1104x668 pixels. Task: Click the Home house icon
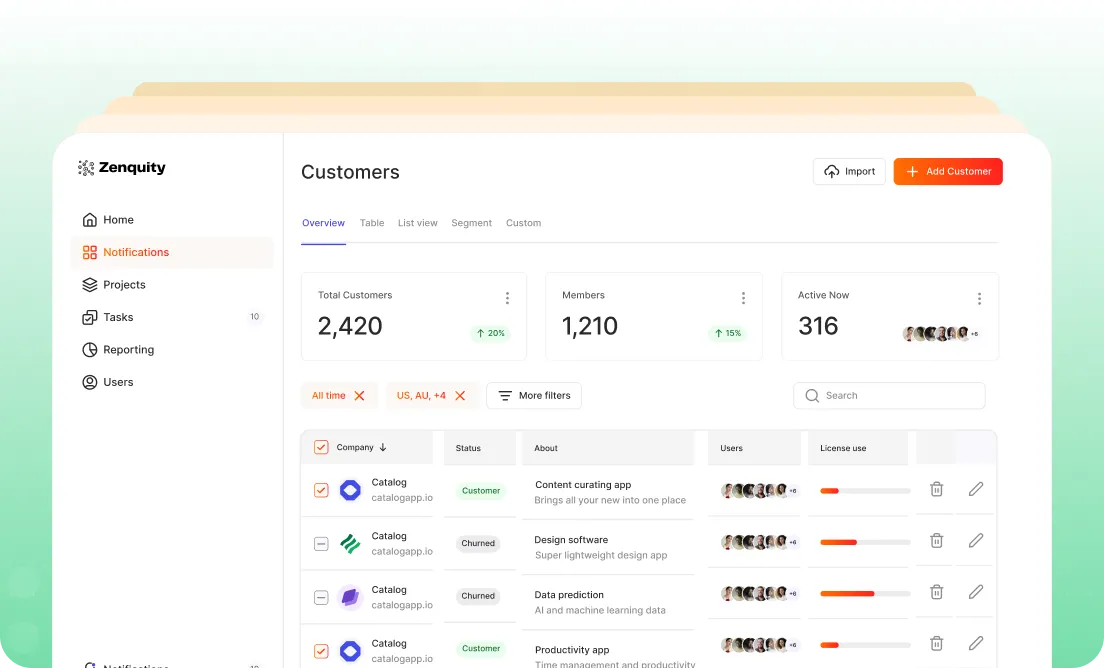[89, 220]
